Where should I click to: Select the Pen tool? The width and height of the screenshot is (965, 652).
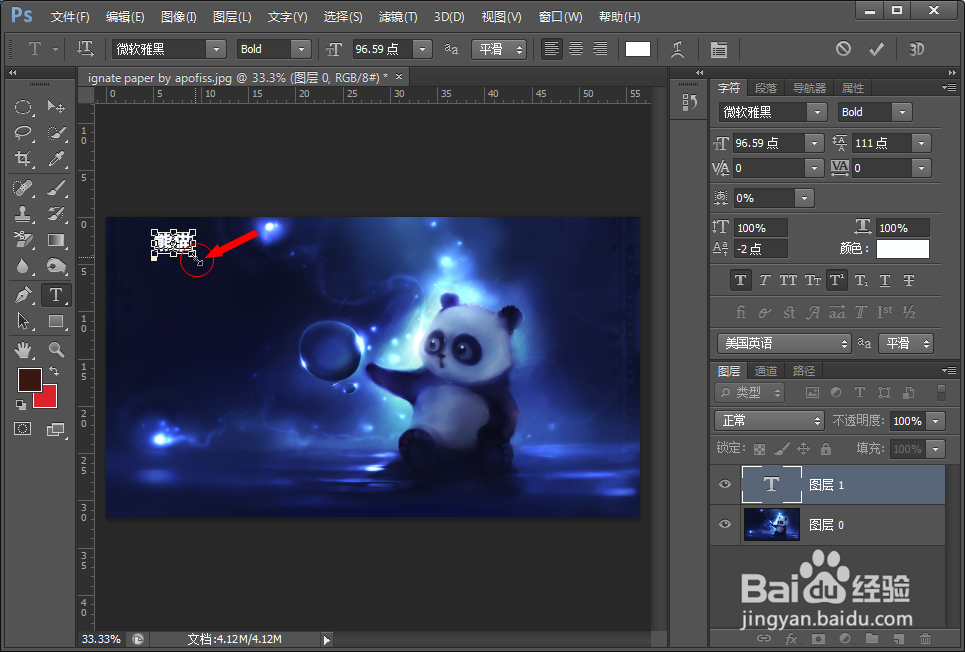click(x=23, y=295)
